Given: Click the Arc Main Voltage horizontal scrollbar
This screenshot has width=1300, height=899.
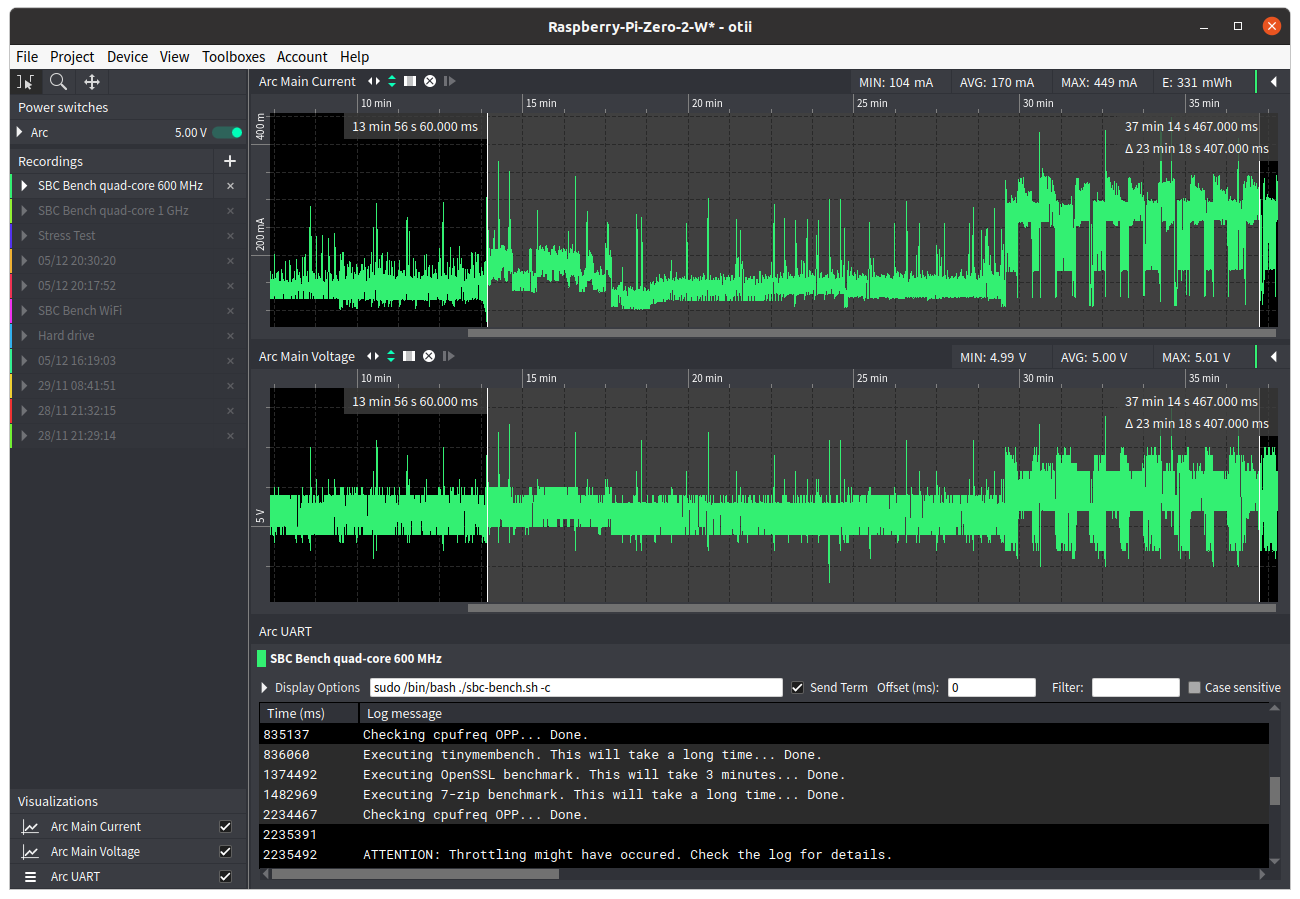Looking at the screenshot, I should 872,608.
